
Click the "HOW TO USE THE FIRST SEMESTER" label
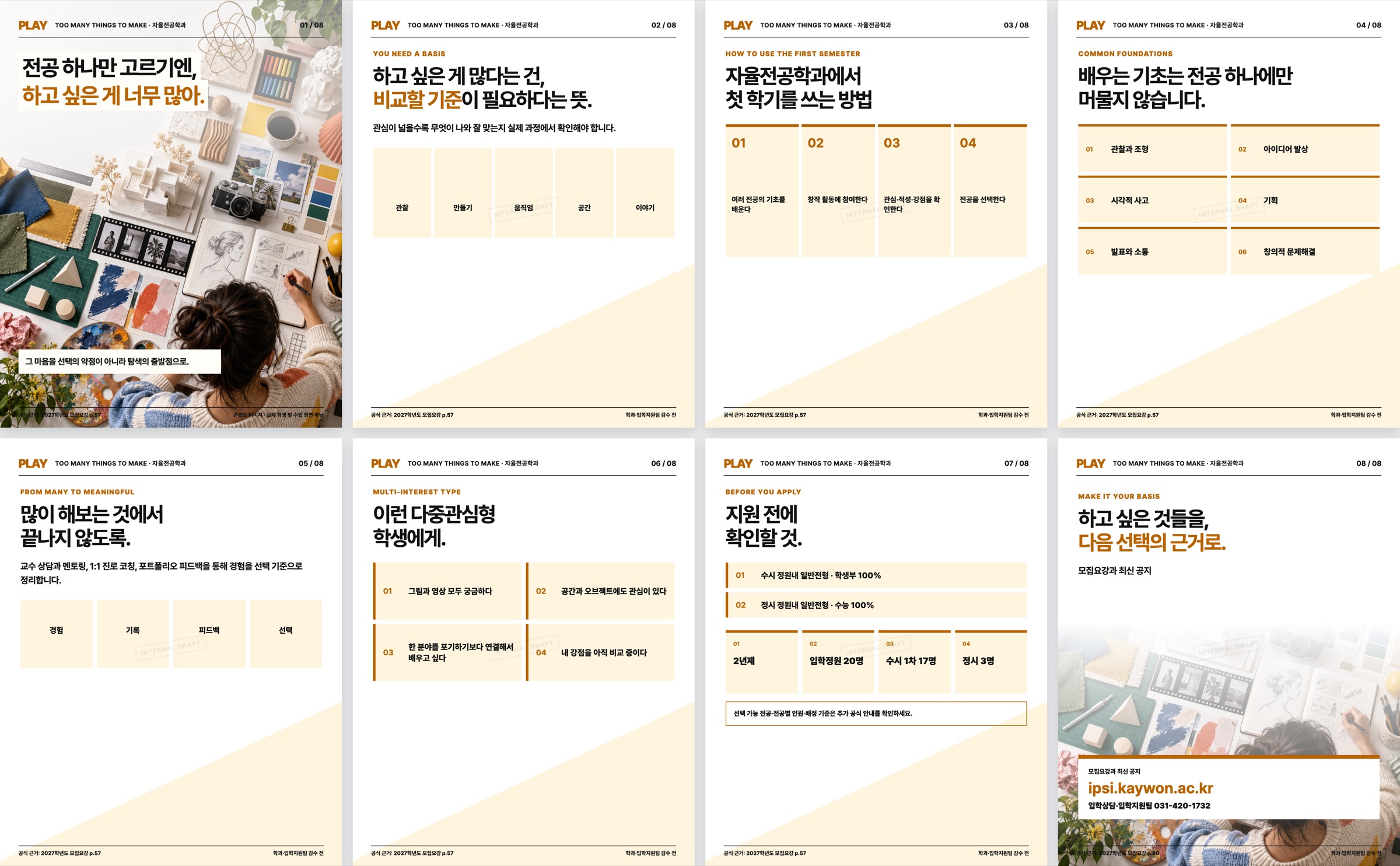point(793,54)
